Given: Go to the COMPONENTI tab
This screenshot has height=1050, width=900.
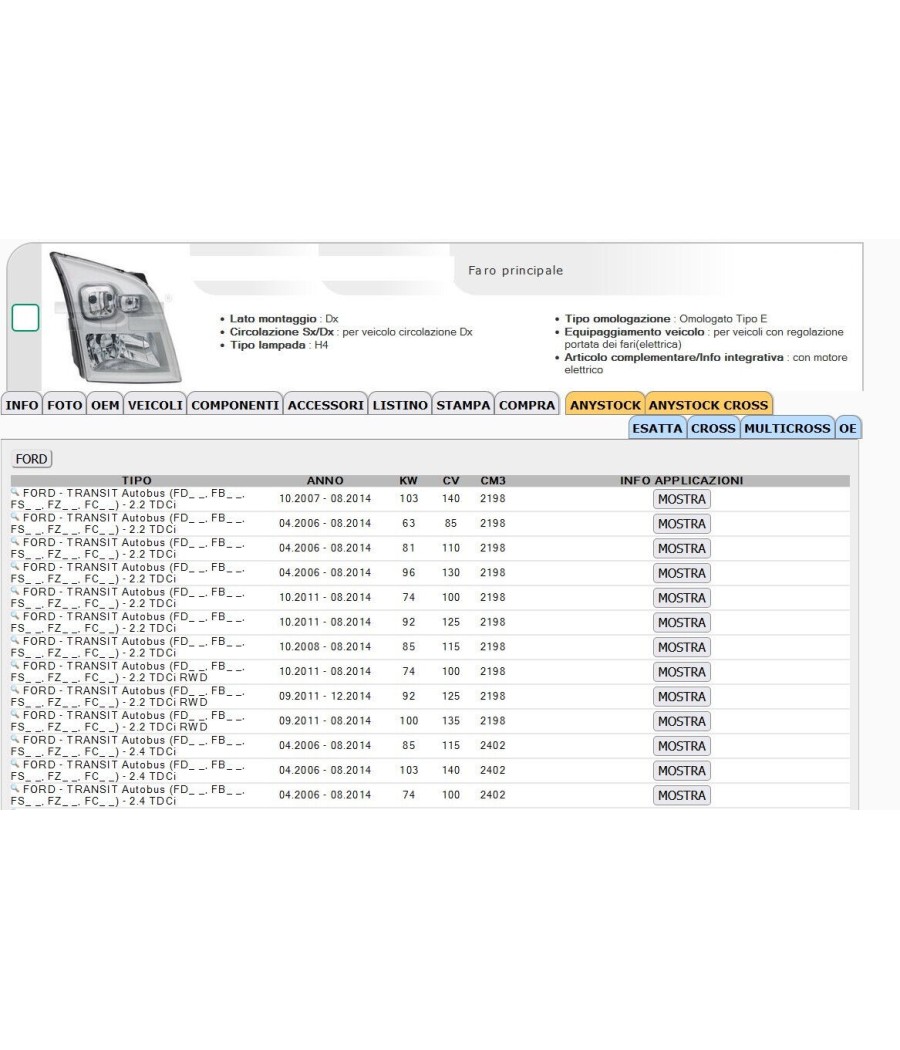Looking at the screenshot, I should pos(235,404).
